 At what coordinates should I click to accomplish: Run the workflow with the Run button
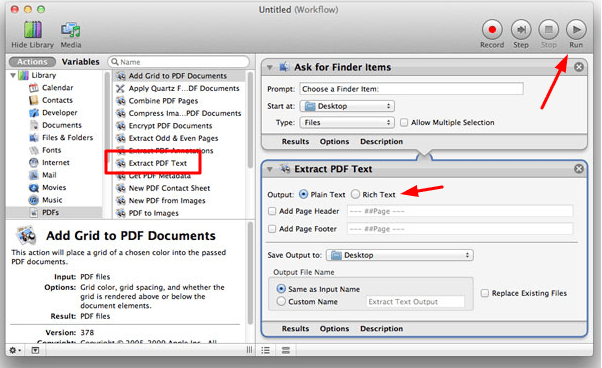click(576, 30)
